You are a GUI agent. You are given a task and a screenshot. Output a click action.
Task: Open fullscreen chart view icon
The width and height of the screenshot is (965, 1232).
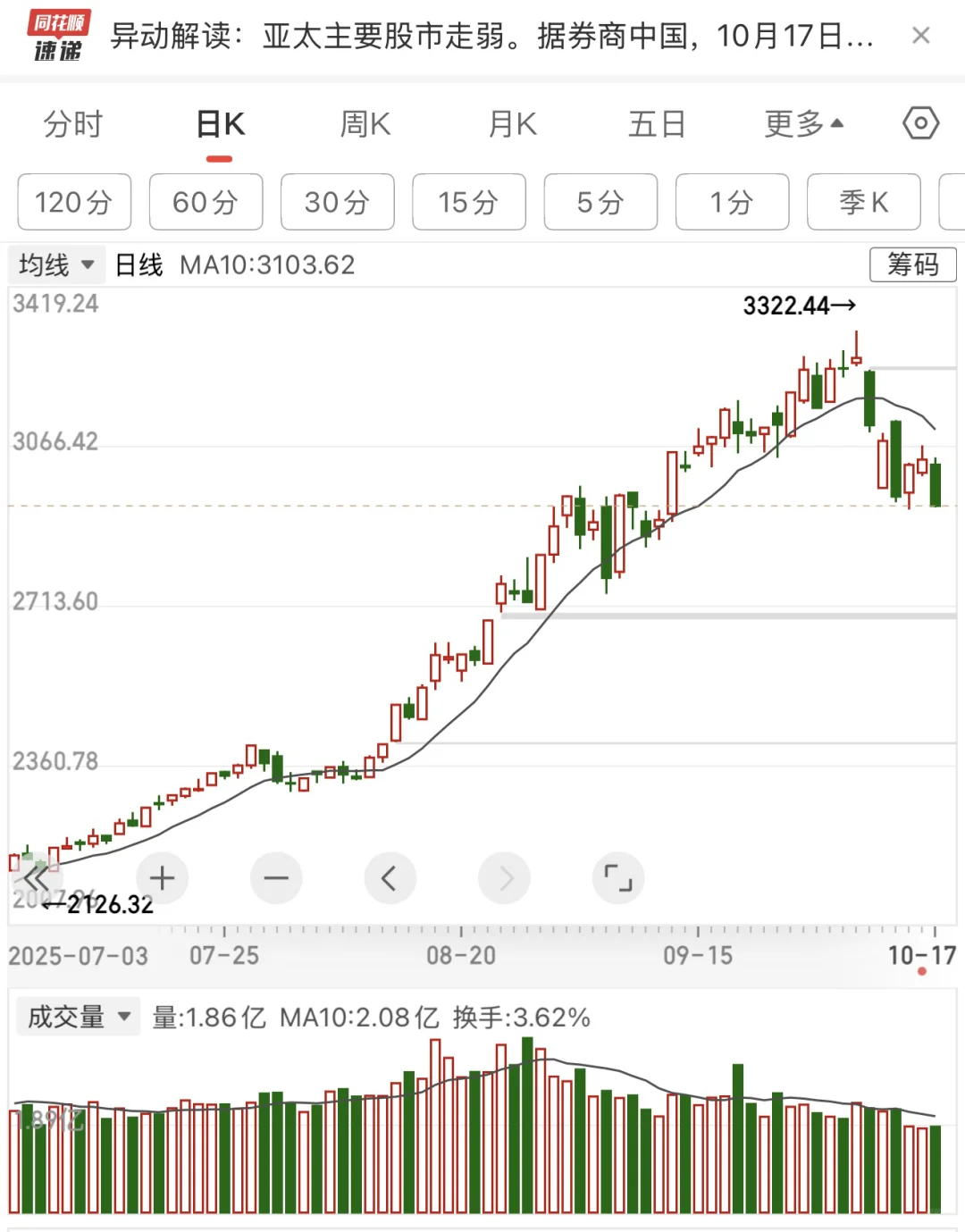618,878
